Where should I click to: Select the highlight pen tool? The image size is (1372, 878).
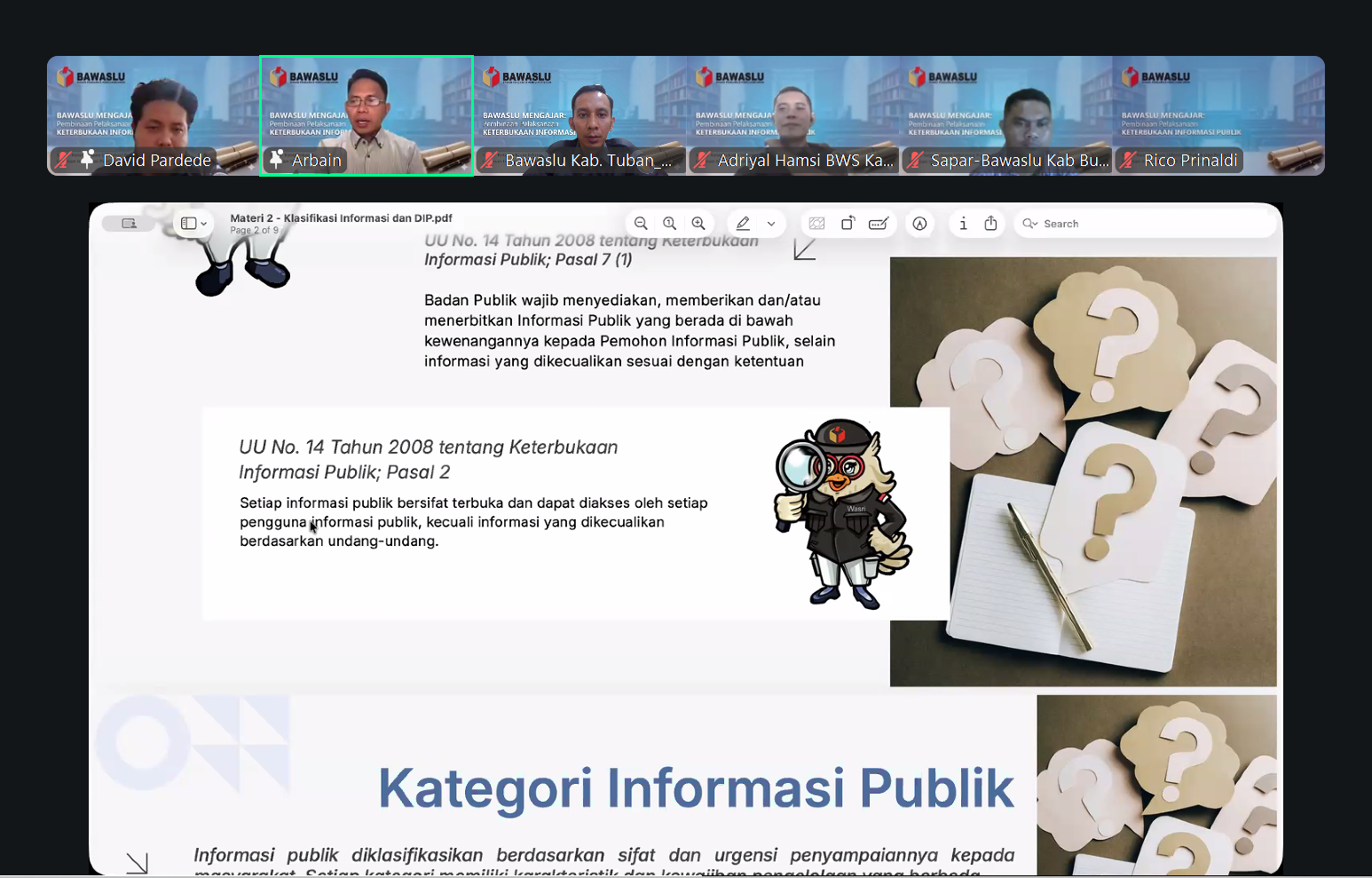coord(744,224)
